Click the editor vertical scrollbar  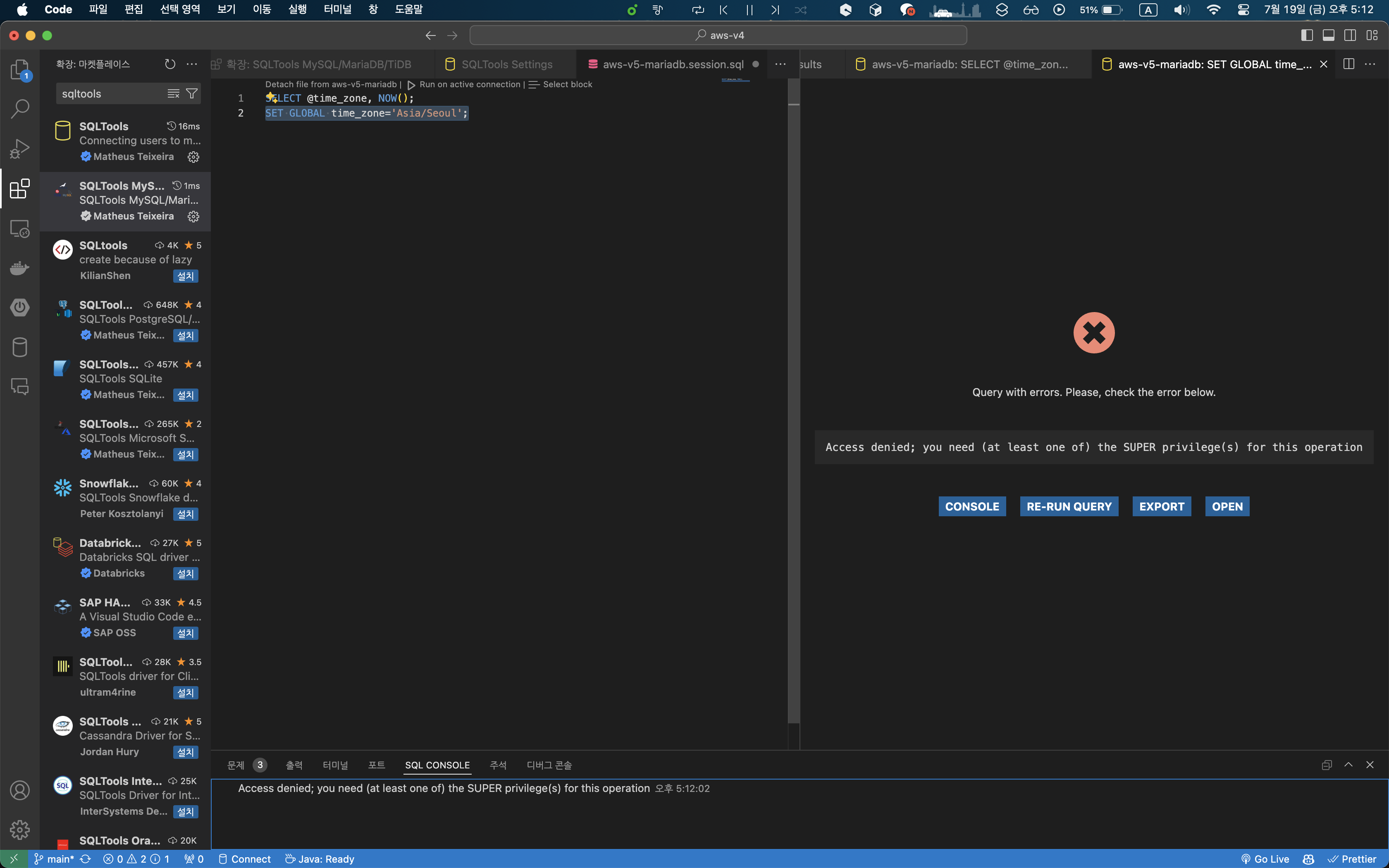tap(793, 402)
